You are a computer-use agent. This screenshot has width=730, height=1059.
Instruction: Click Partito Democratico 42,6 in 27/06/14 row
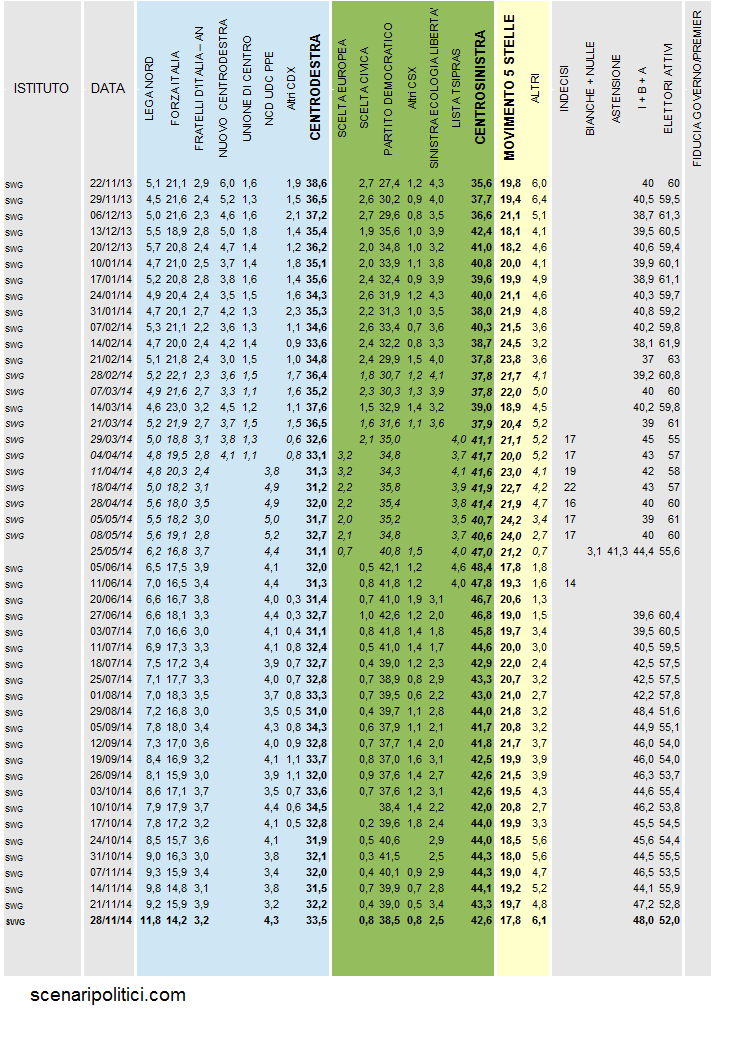[389, 615]
